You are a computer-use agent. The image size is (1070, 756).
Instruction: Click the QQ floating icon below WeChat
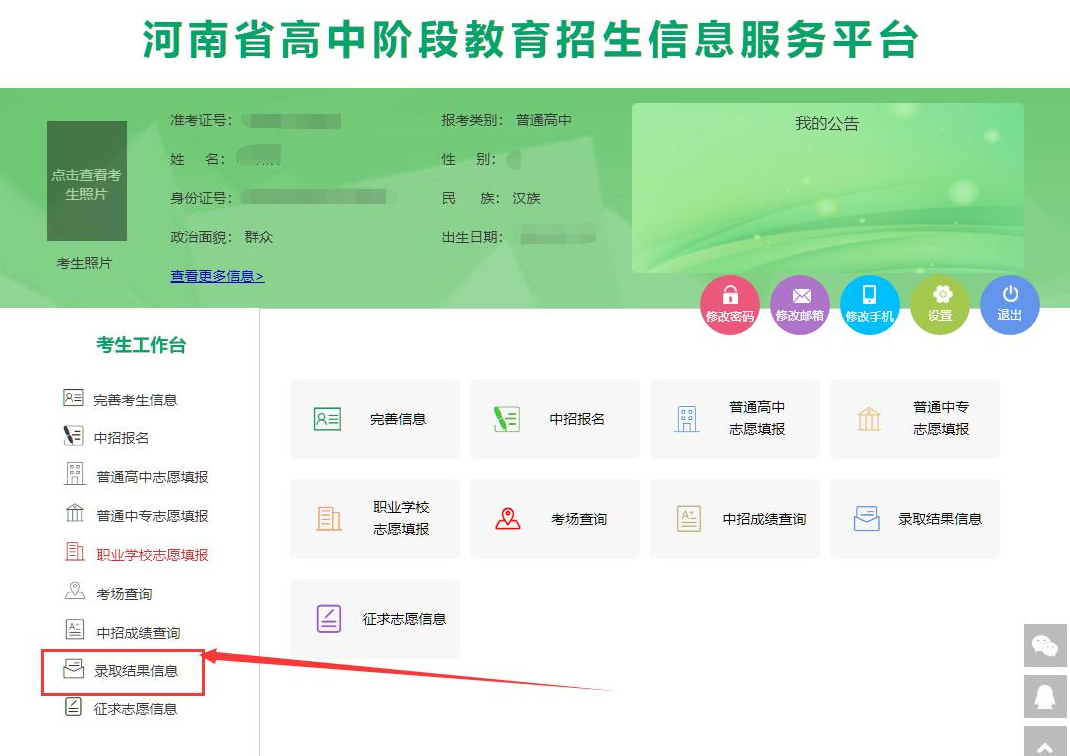coord(1045,696)
